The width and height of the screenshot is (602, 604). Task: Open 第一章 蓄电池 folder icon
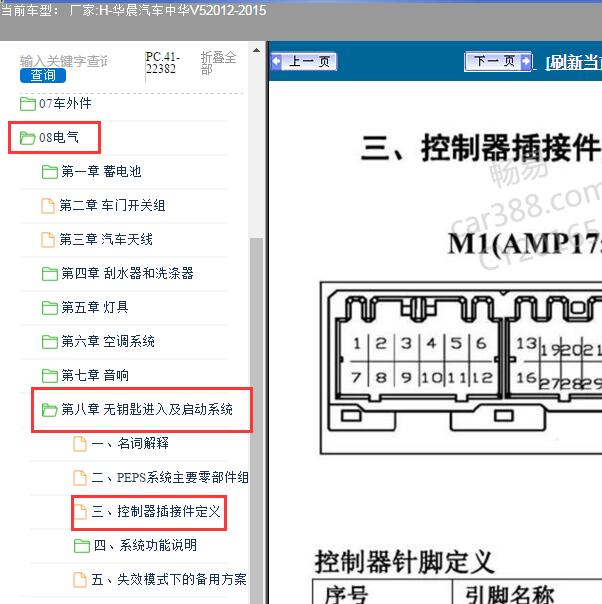(50, 171)
